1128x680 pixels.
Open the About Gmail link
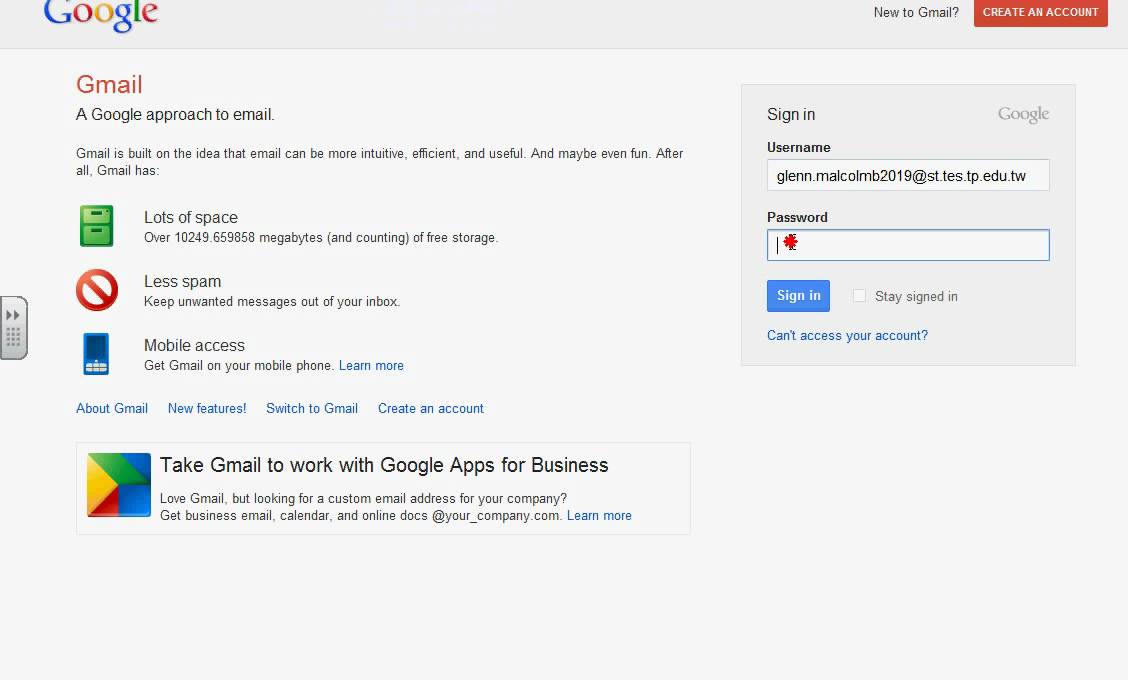click(112, 408)
